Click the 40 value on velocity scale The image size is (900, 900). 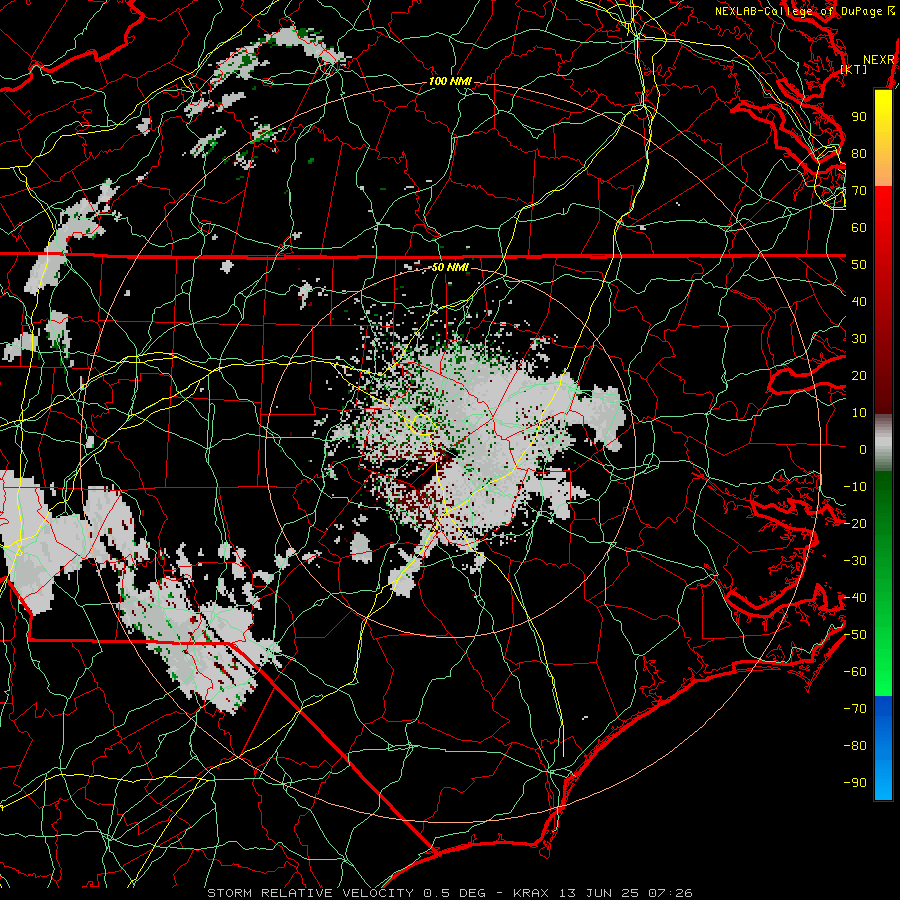pos(859,302)
